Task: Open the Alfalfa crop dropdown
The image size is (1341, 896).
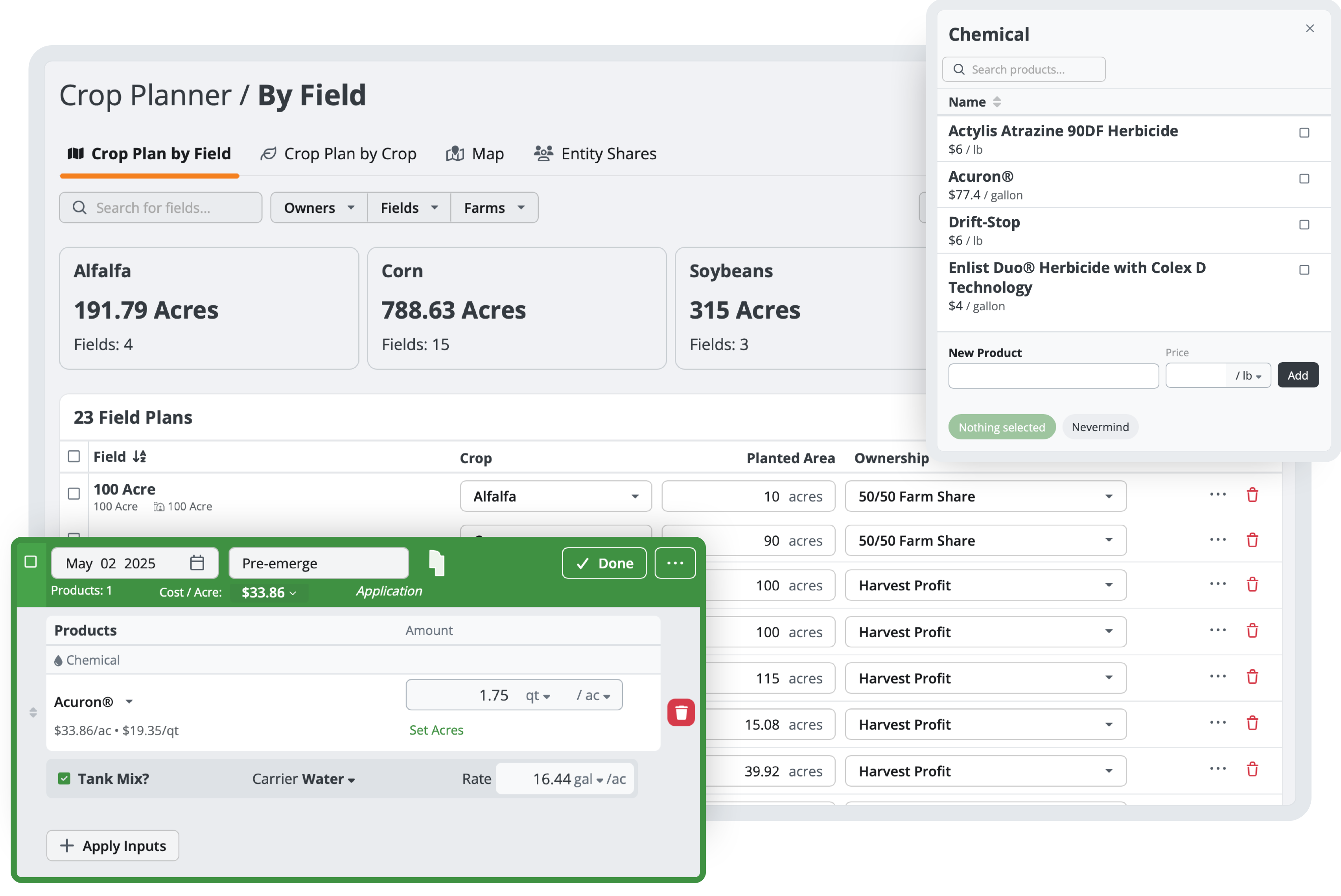Action: pyautogui.click(x=555, y=496)
